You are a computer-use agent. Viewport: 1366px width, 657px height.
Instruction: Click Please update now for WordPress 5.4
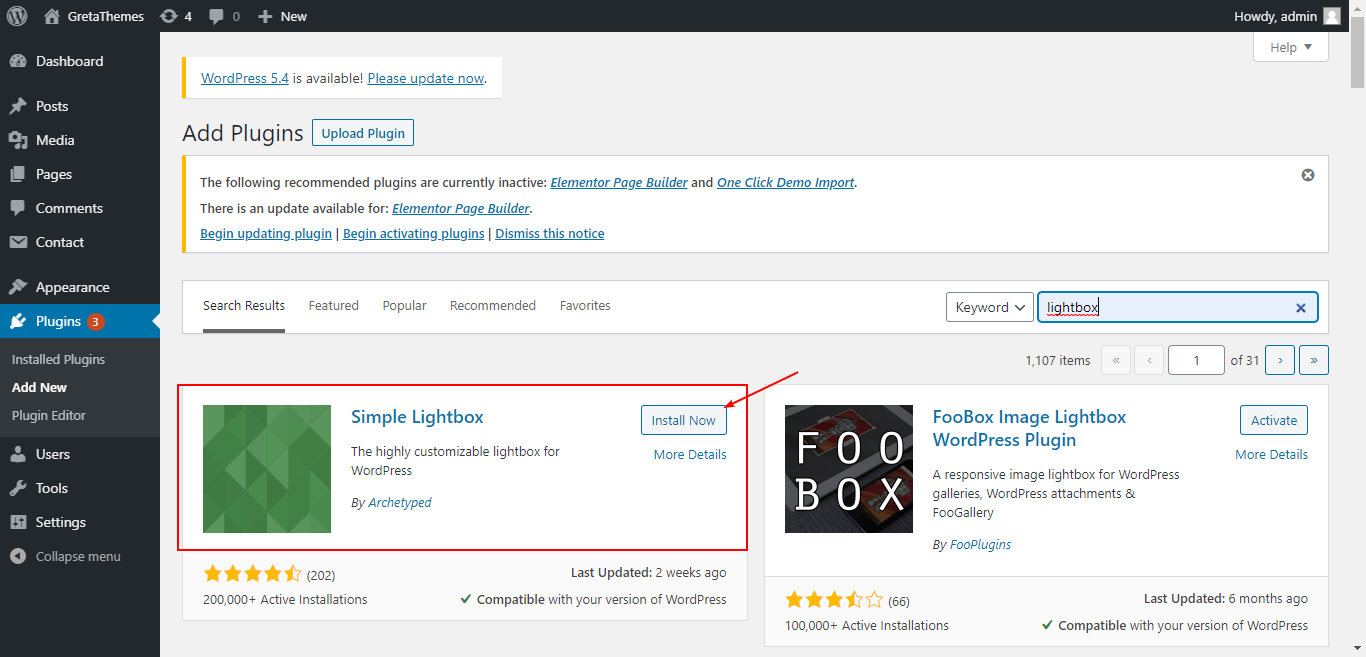click(x=425, y=77)
